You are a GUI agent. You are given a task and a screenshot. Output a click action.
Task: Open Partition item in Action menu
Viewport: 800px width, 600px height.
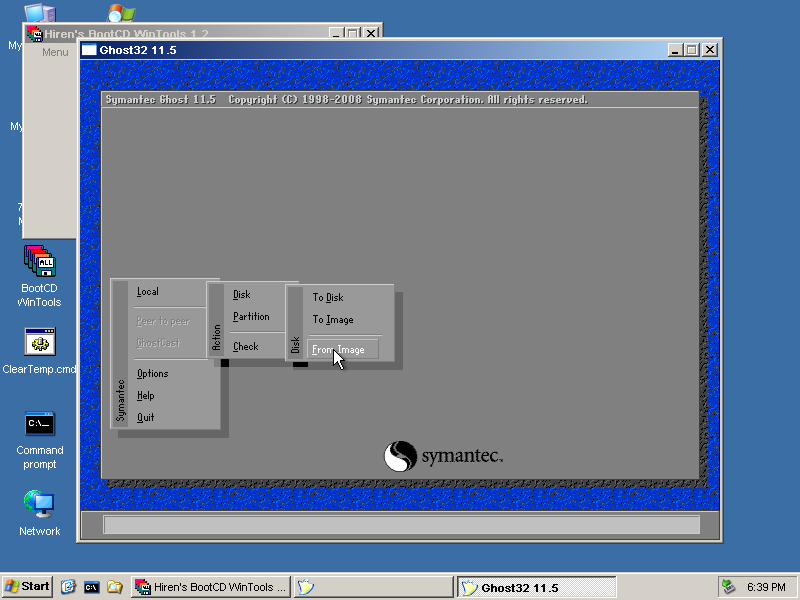click(x=251, y=316)
